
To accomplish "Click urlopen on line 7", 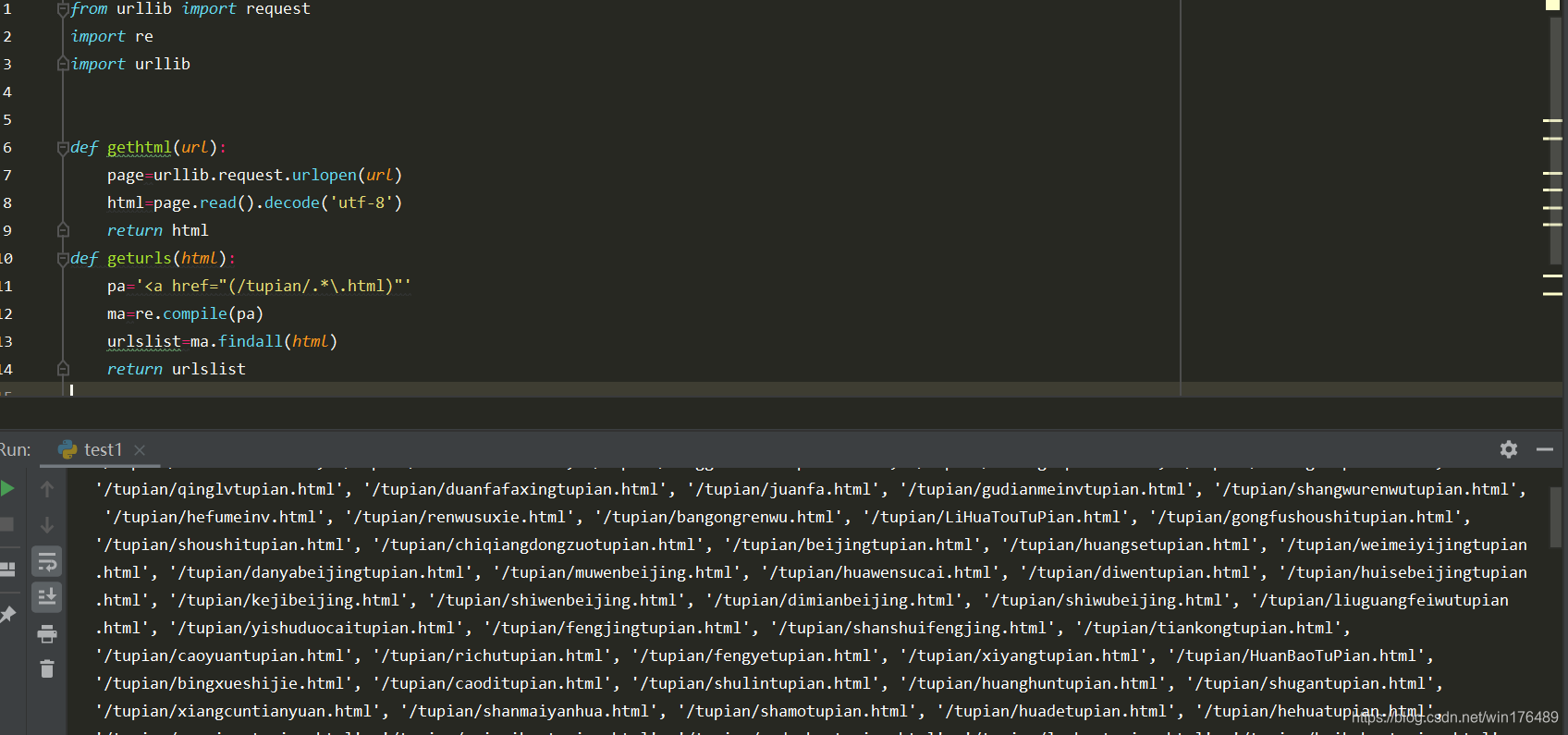I will click(x=325, y=175).
